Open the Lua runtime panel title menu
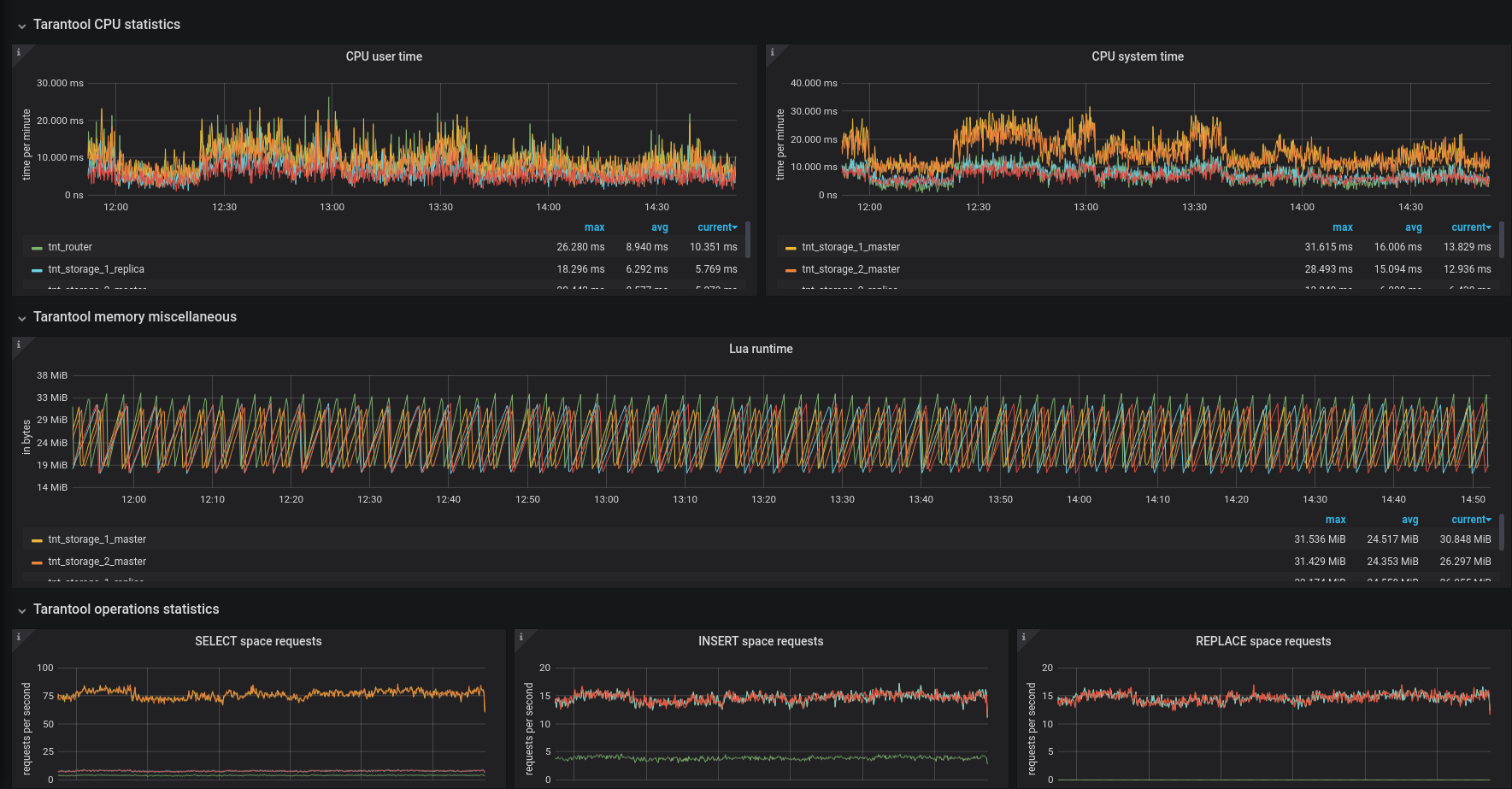This screenshot has height=789, width=1512. pos(761,349)
